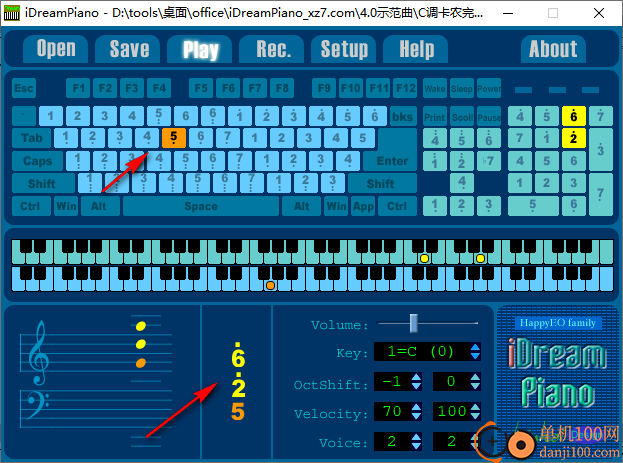
Task: Click the yellow 2 numpad key
Action: pos(573,138)
